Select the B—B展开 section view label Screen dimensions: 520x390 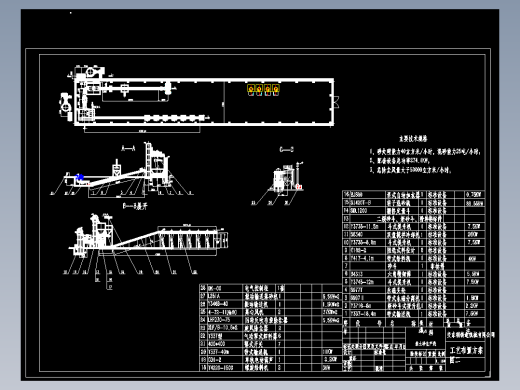pos(135,206)
